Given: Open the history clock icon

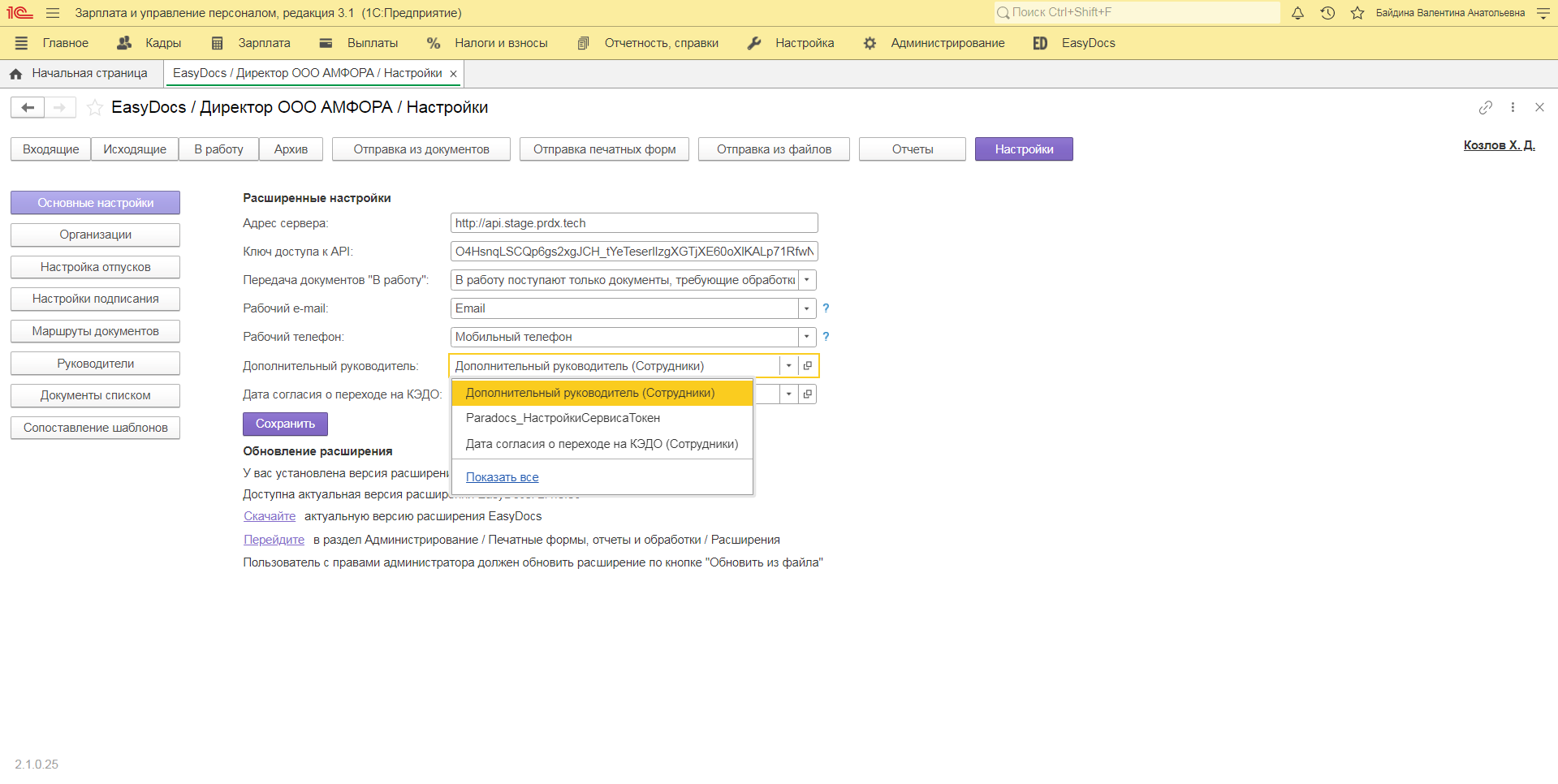Looking at the screenshot, I should [1327, 13].
